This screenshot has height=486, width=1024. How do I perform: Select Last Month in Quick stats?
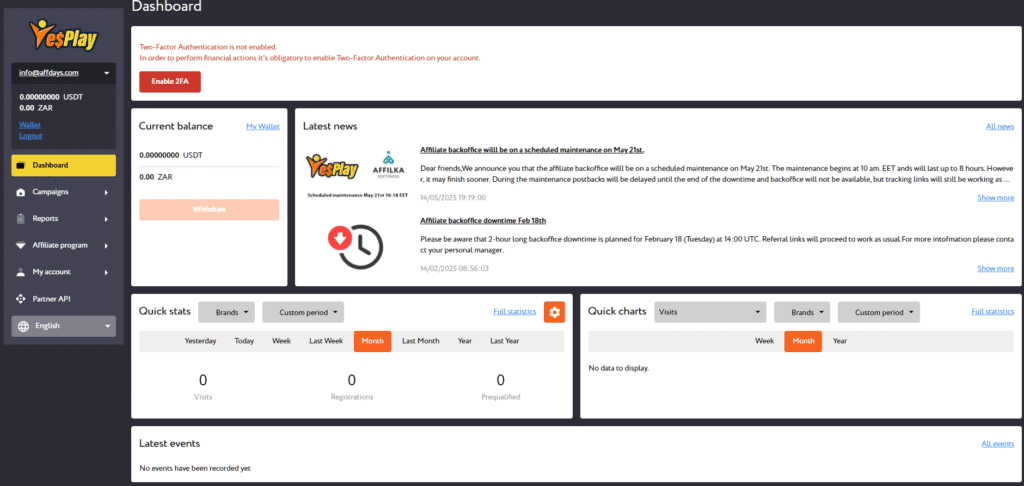tap(421, 341)
